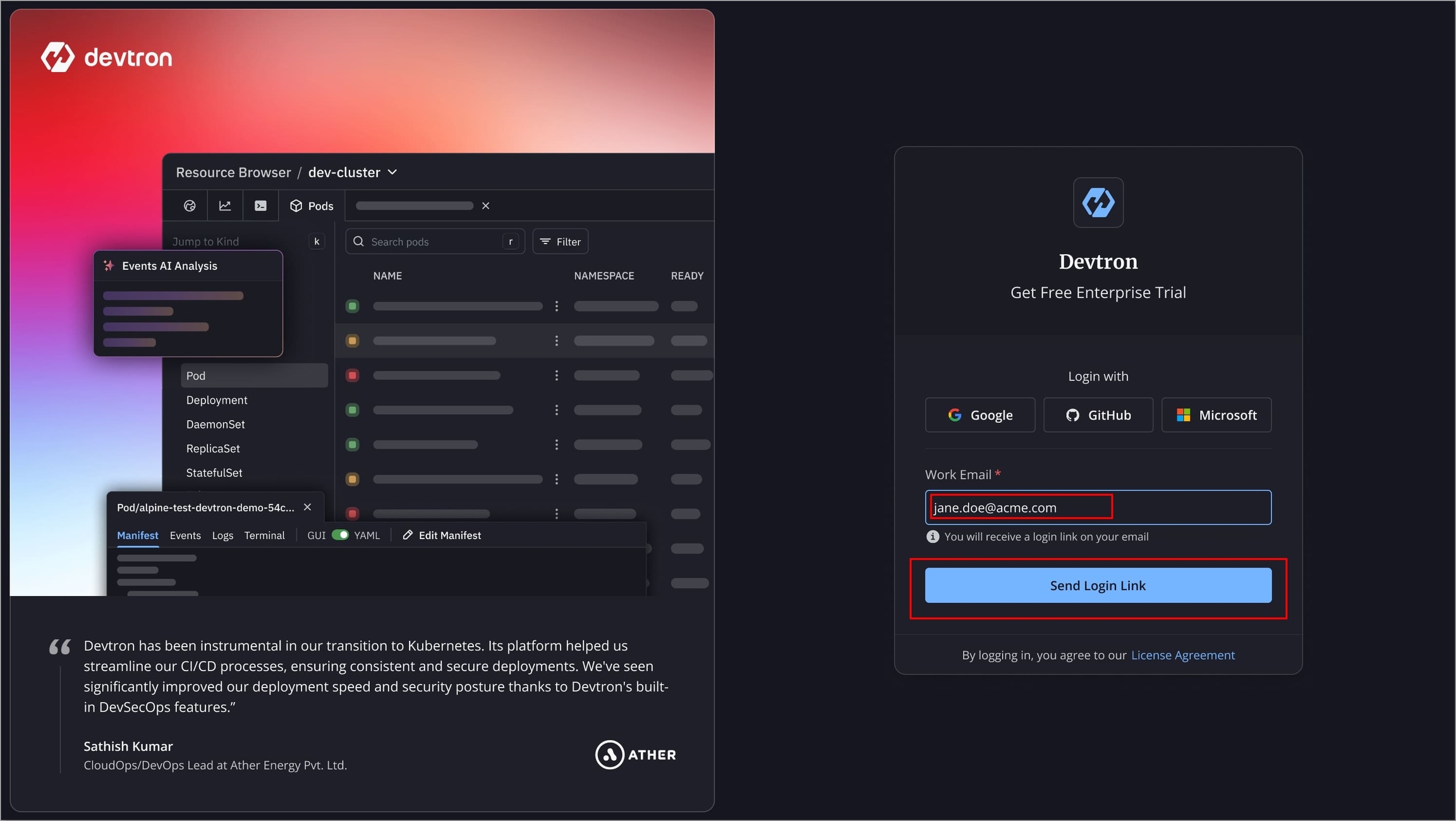Select Deployment in the kind list
1456x821 pixels.
click(216, 400)
